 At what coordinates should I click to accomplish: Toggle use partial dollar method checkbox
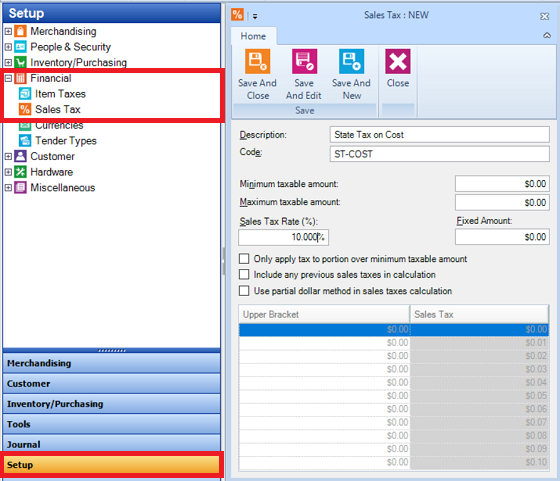pyautogui.click(x=244, y=290)
